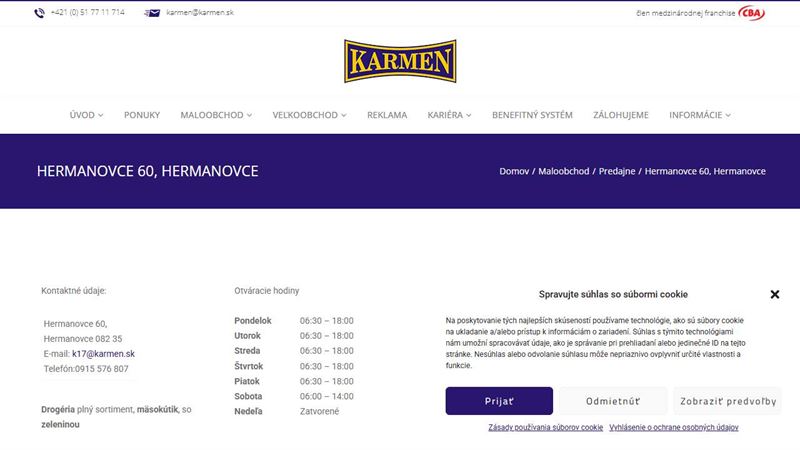Click karmen@karmen.sk in top bar

200,12
